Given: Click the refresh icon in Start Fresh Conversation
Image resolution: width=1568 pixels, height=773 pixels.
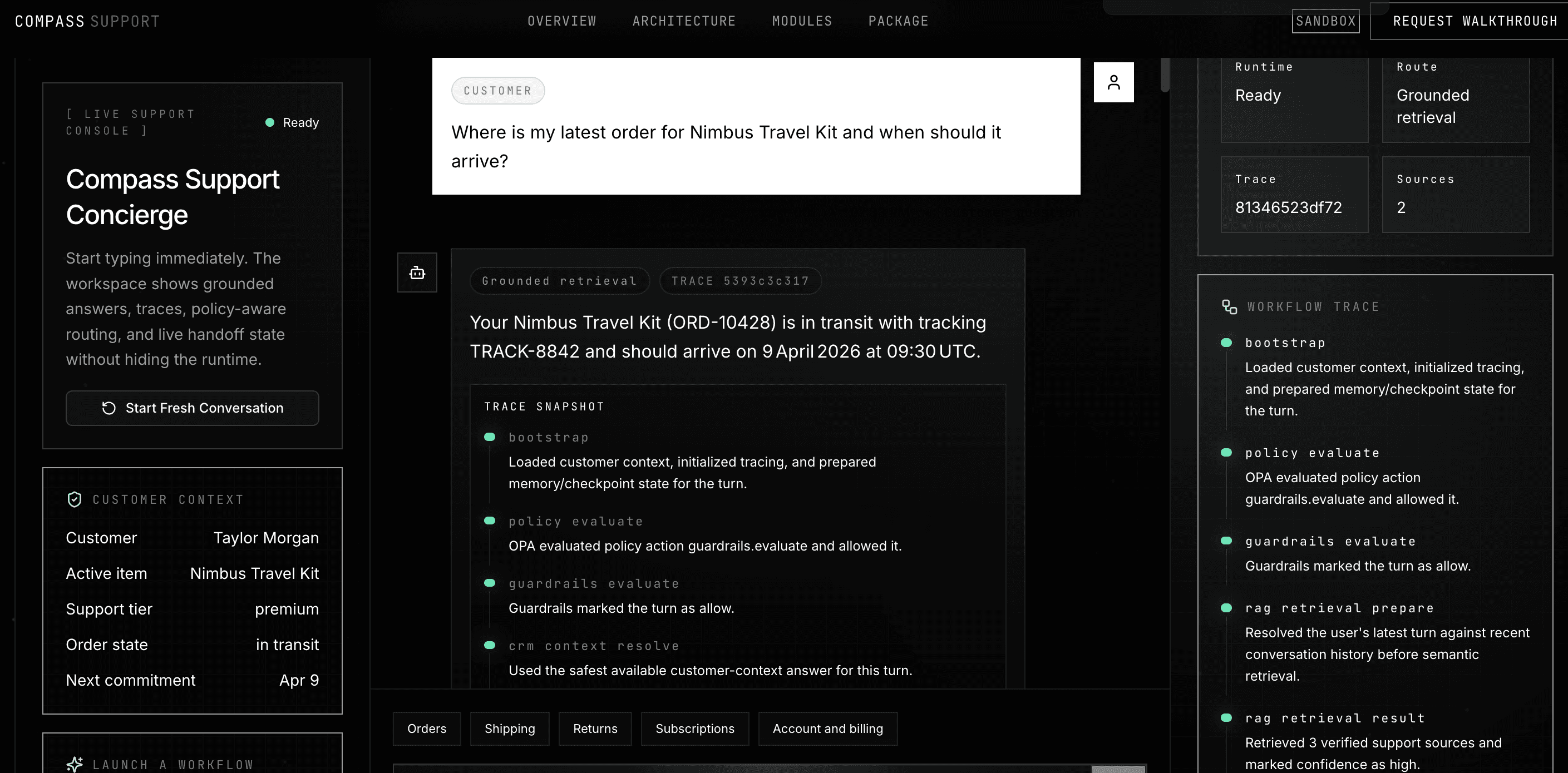Looking at the screenshot, I should tap(109, 408).
